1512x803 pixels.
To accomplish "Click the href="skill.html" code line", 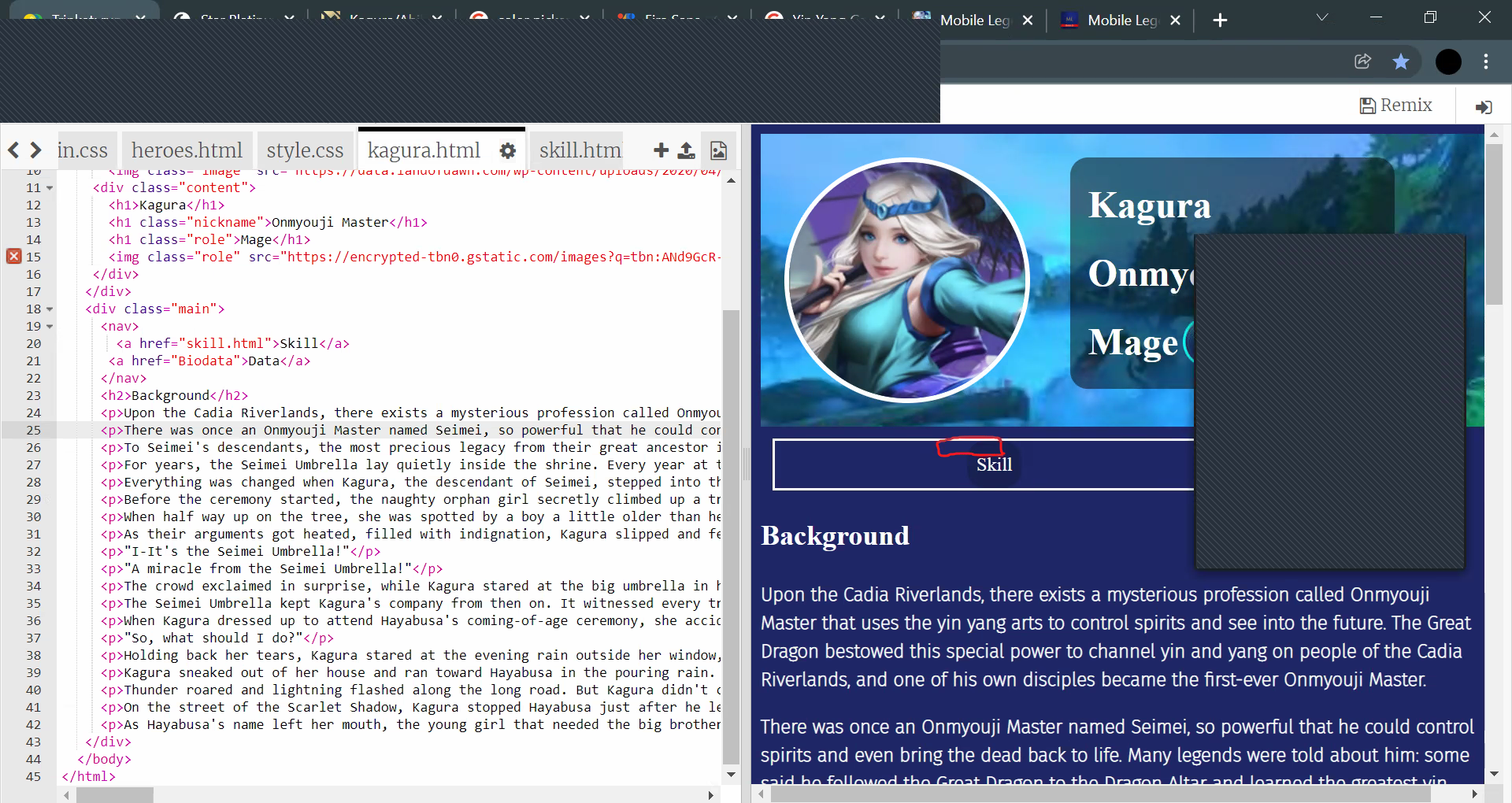I will pos(232,344).
